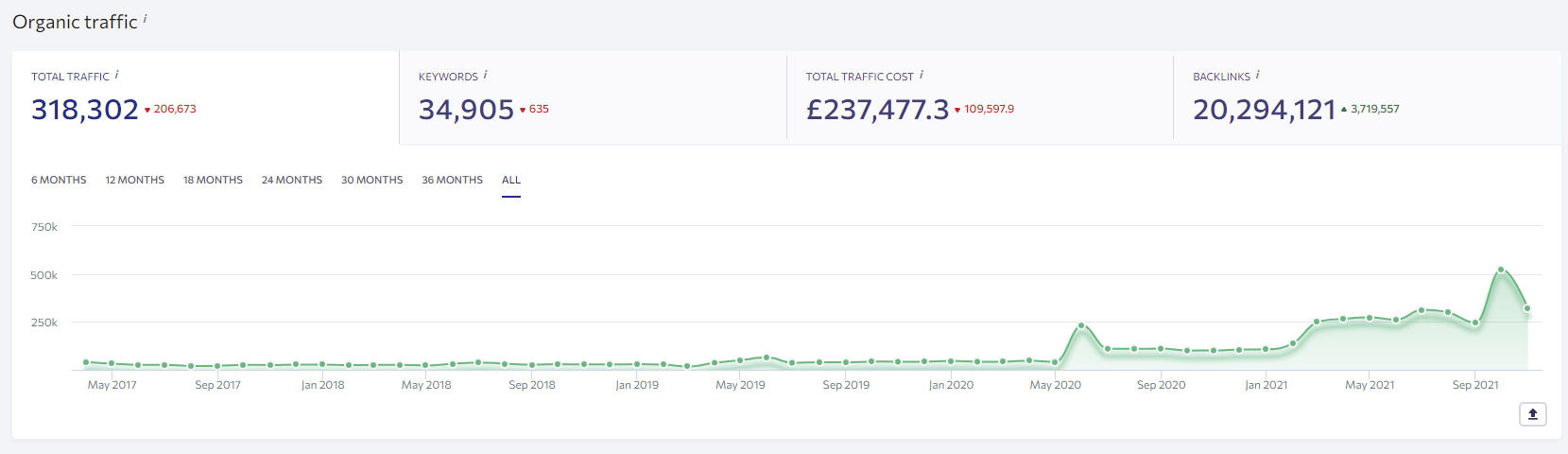Click the May 2018 axis label

point(426,385)
